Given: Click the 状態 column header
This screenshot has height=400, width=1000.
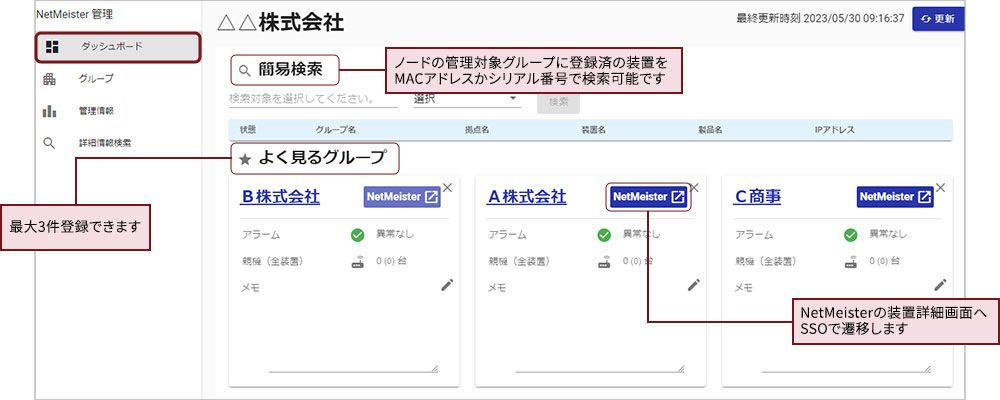Looking at the screenshot, I should tap(248, 130).
